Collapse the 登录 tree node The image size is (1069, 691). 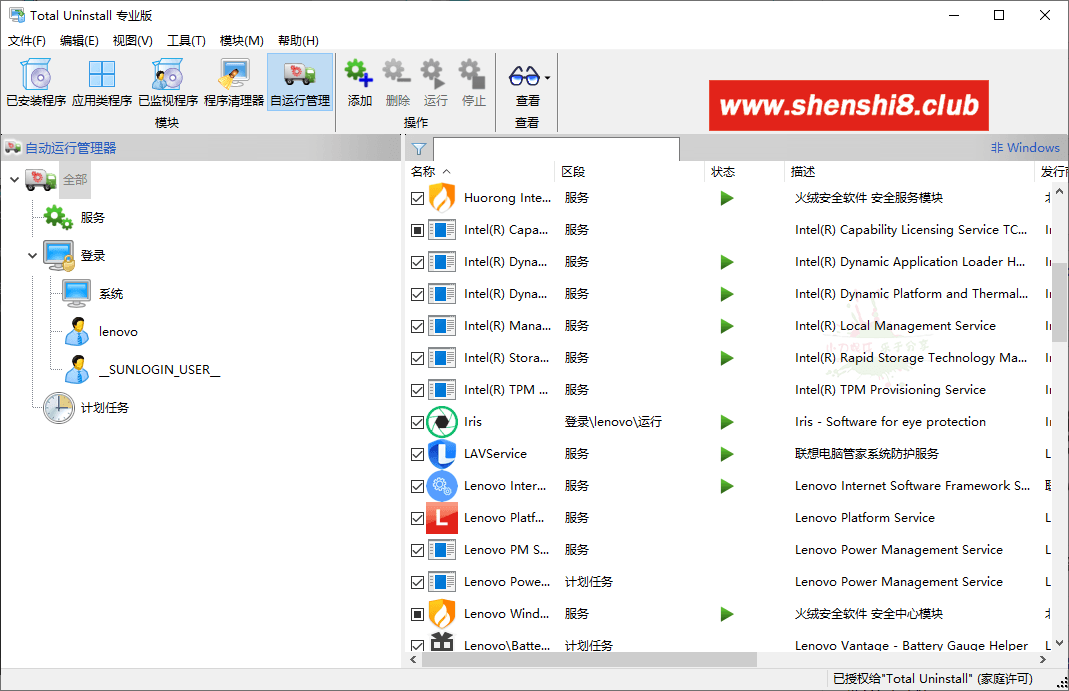point(32,256)
